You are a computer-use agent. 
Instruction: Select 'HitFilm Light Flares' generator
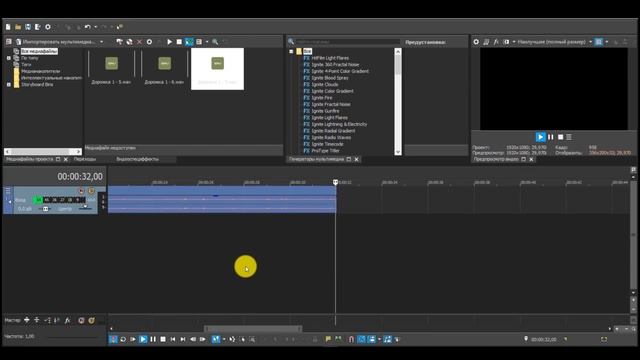330,58
